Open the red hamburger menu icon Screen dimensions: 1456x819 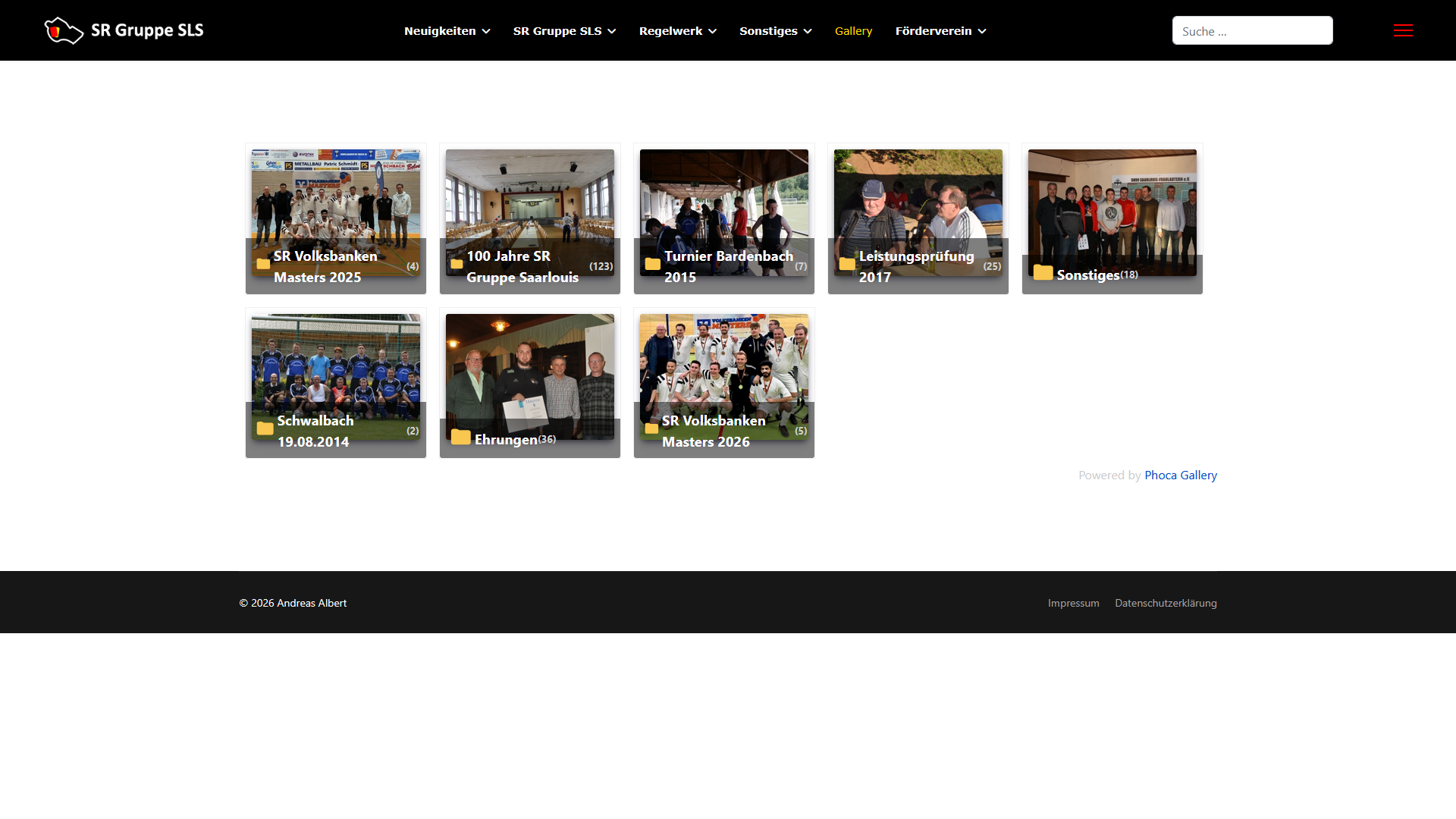coord(1403,30)
